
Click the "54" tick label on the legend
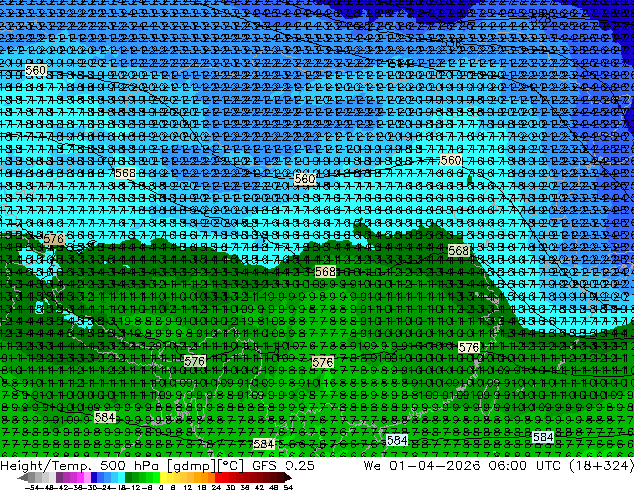tap(288, 488)
